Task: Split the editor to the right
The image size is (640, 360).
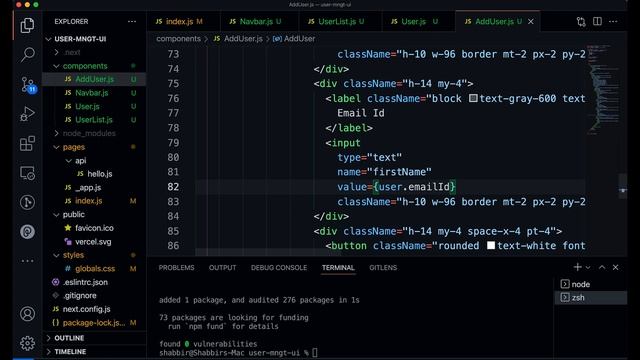Action: pyautogui.click(x=597, y=22)
